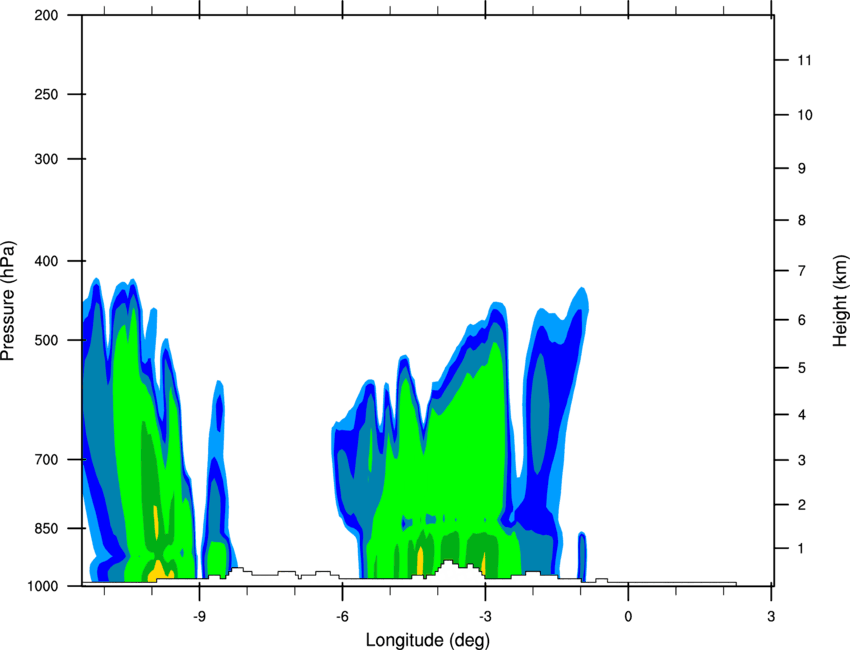Pick the 5 km height label
The image size is (850, 650).
point(802,368)
